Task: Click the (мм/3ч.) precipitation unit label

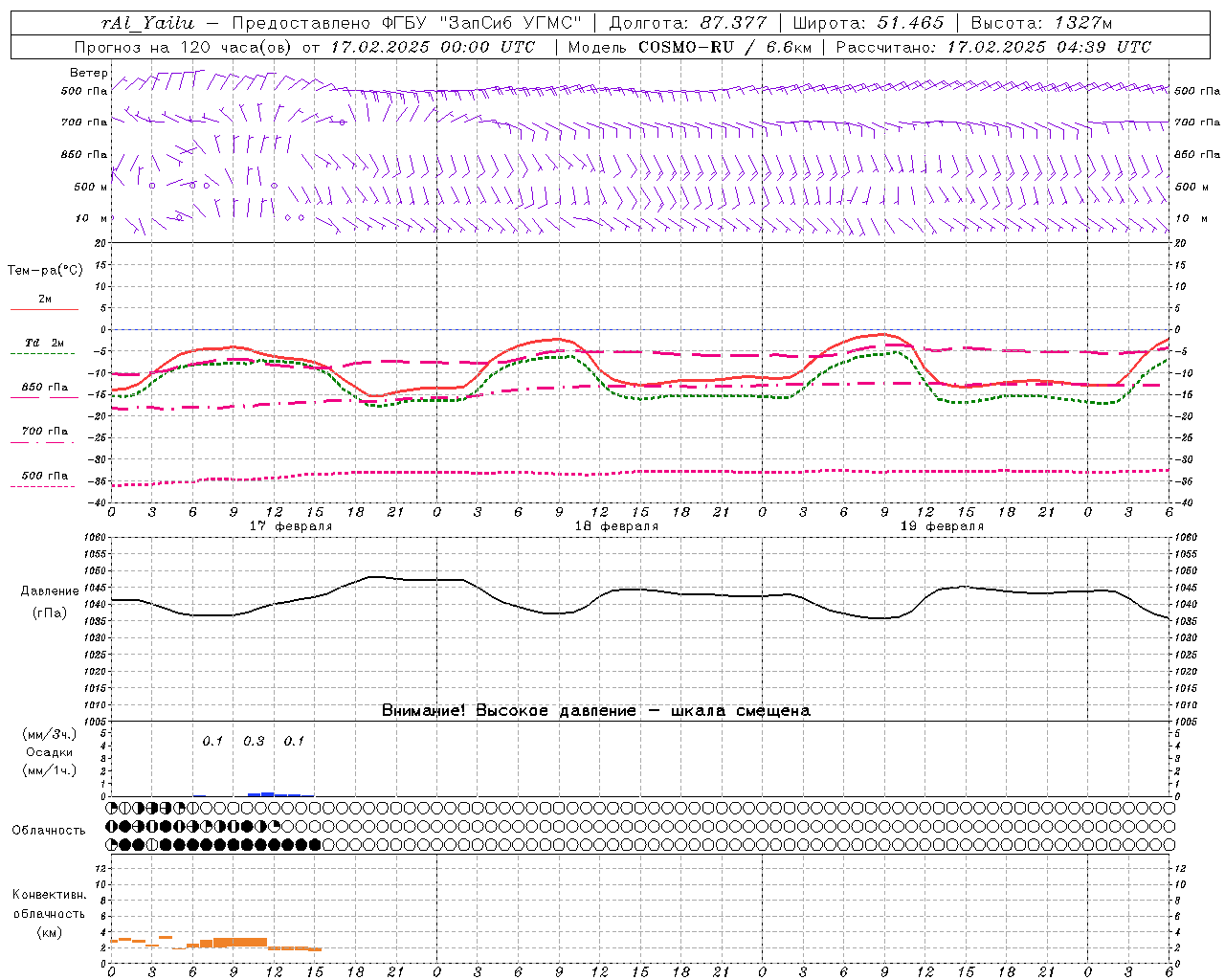Action: point(50,734)
